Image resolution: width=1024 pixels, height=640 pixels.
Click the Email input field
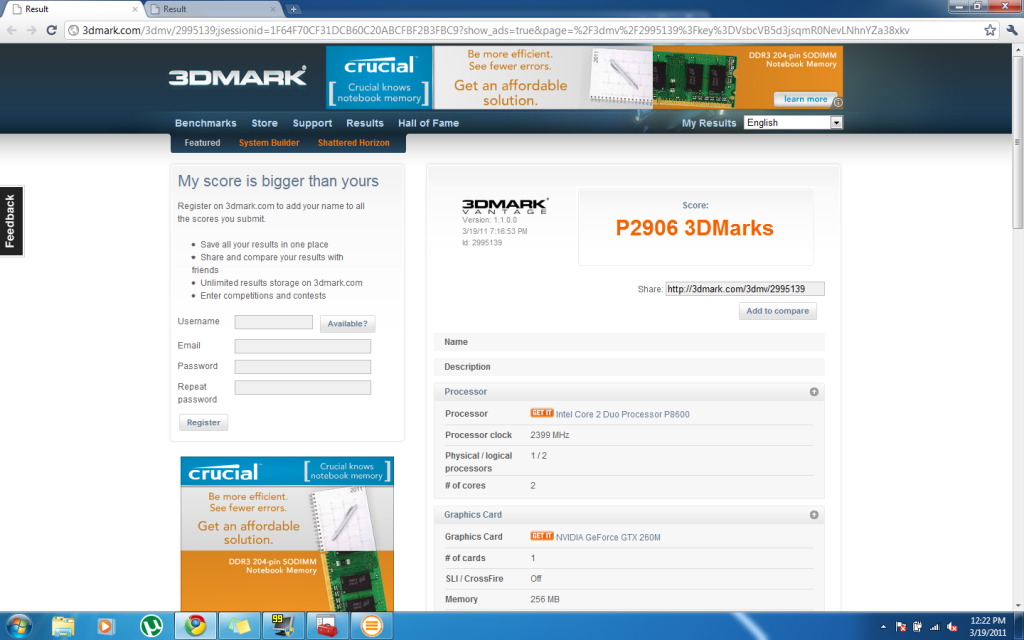(302, 346)
